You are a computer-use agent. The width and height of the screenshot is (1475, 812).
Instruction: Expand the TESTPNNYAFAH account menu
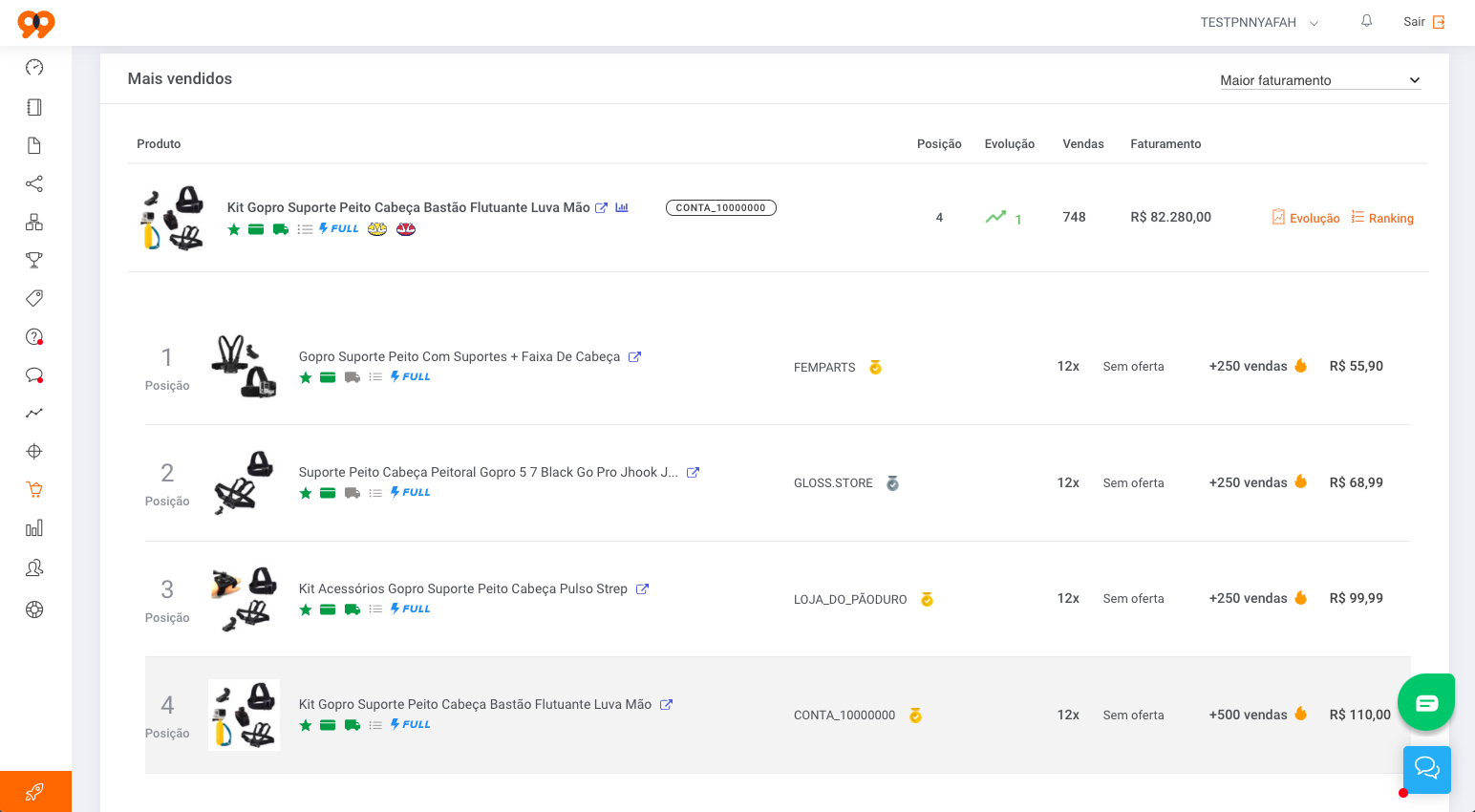pyautogui.click(x=1259, y=22)
